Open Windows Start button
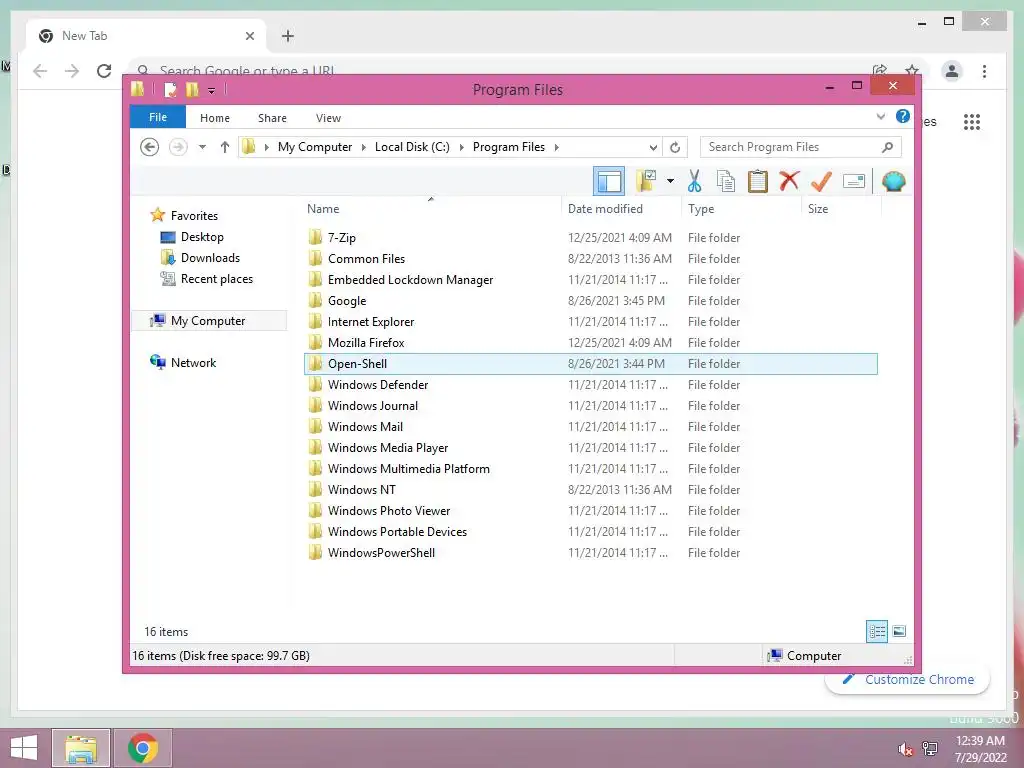The height and width of the screenshot is (768, 1024). pos(24,748)
